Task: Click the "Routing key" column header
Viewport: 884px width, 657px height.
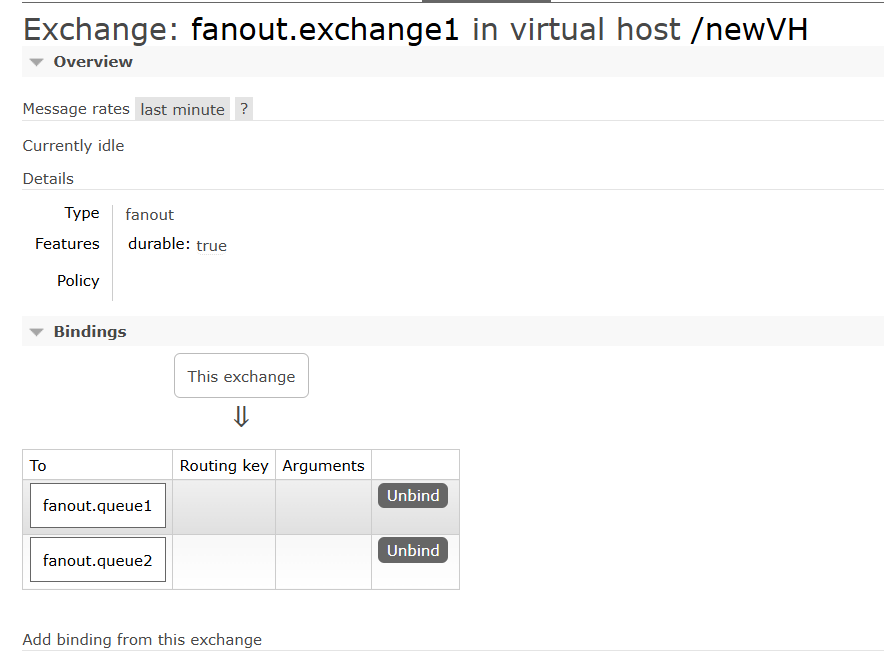Action: point(224,465)
